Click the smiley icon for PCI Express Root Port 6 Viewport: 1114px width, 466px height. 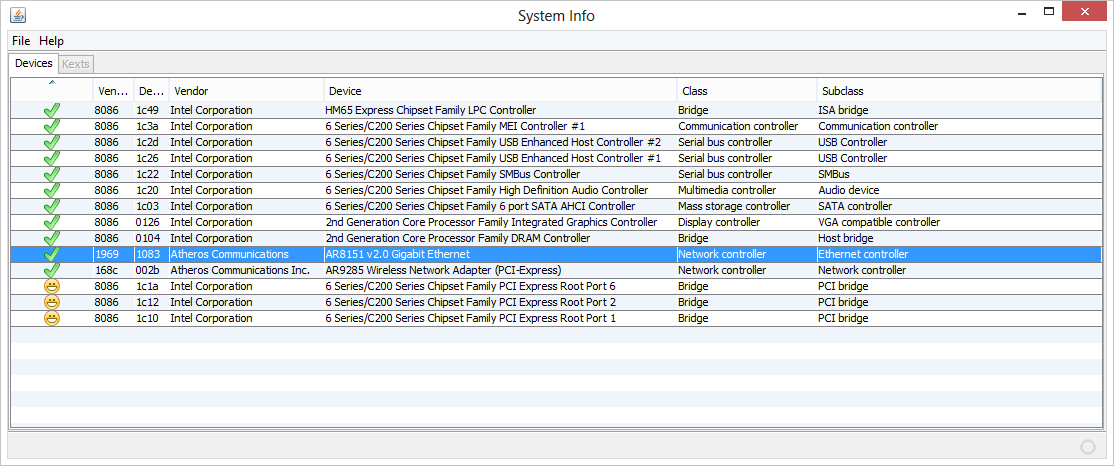[52, 286]
